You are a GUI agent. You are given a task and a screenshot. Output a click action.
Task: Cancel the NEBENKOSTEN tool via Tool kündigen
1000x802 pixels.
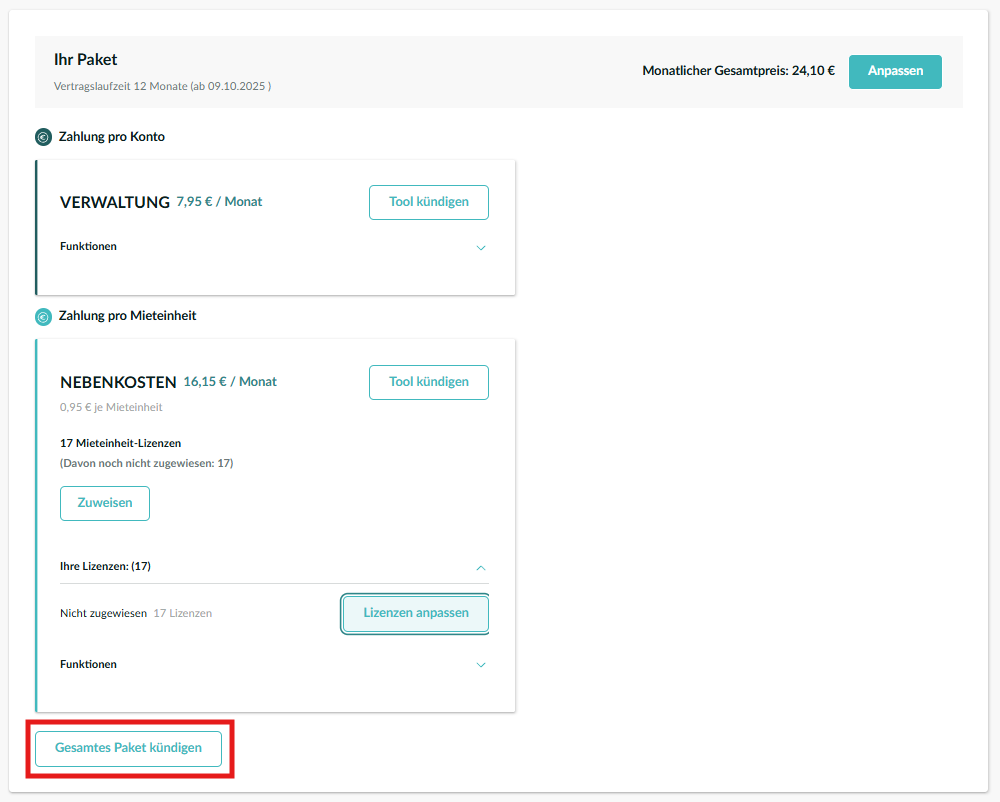(428, 382)
